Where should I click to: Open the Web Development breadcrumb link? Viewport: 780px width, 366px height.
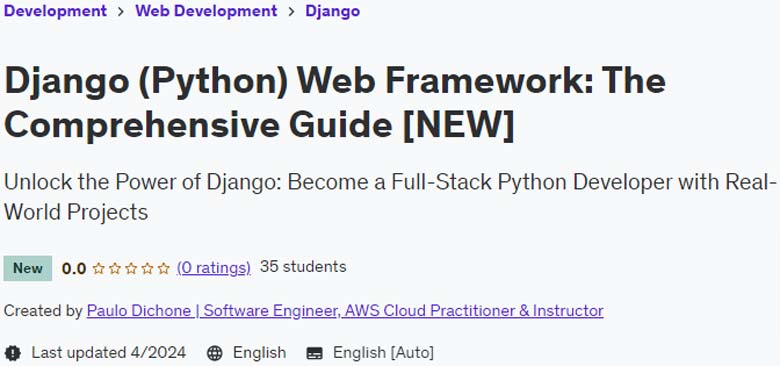[x=206, y=10]
